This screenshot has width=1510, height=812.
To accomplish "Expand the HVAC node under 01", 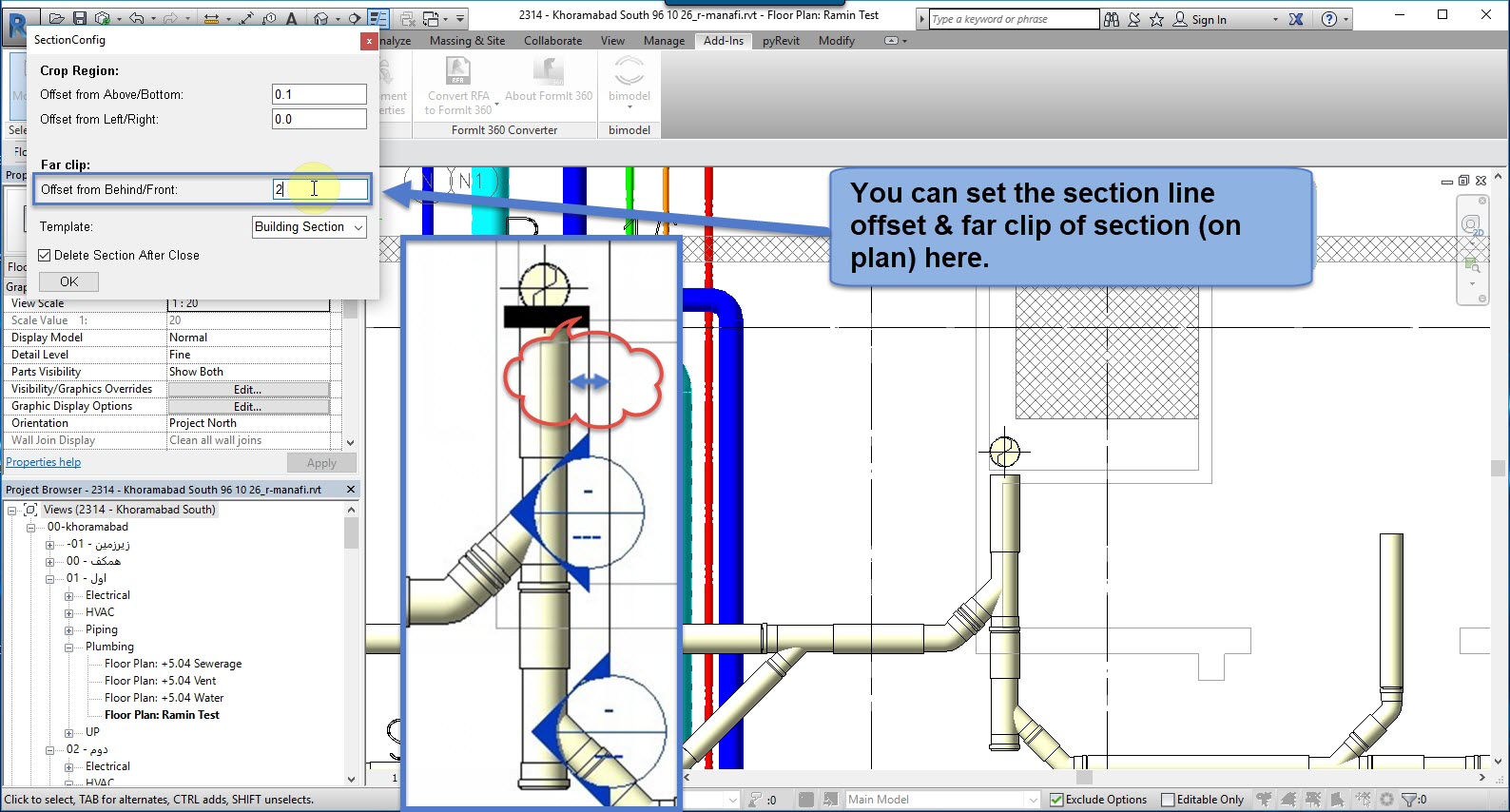I will pyautogui.click(x=68, y=613).
